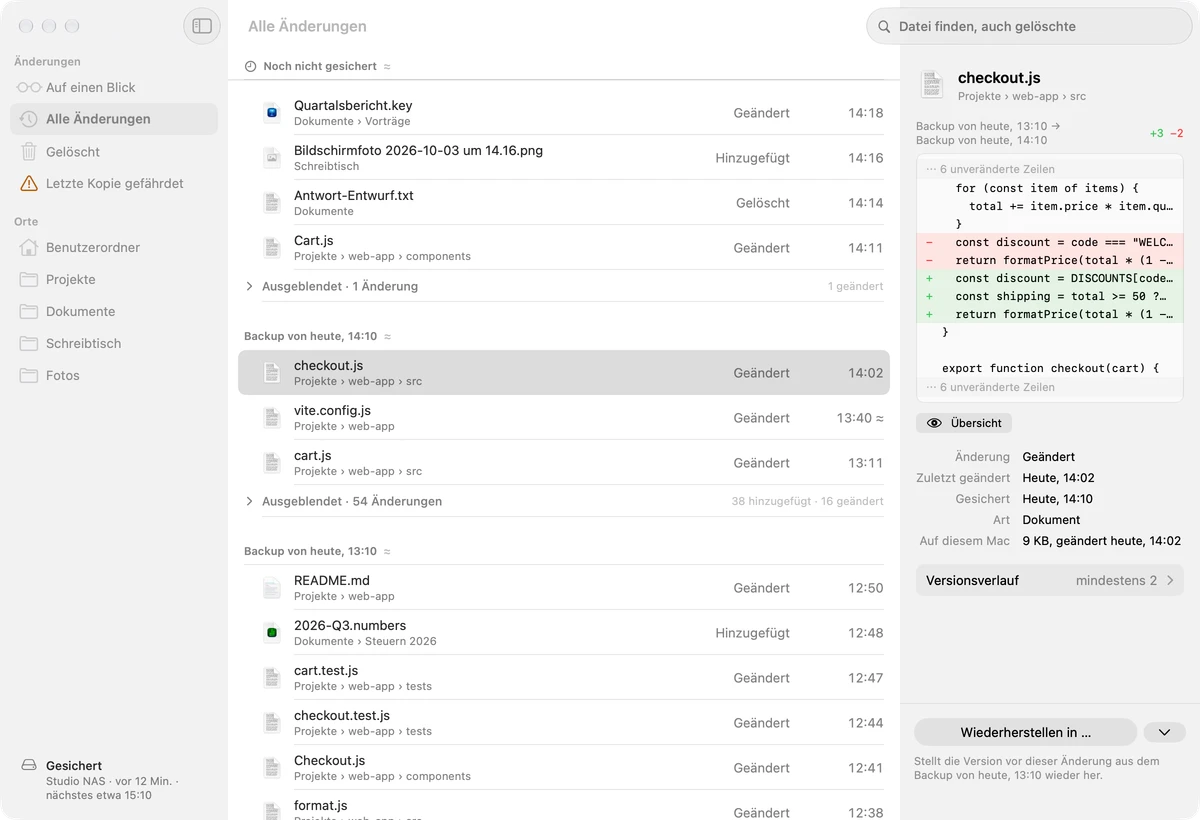Click the Hinzugefügt status of Bildschirmfoto row
Viewport: 1200px width, 820px height.
752,158
